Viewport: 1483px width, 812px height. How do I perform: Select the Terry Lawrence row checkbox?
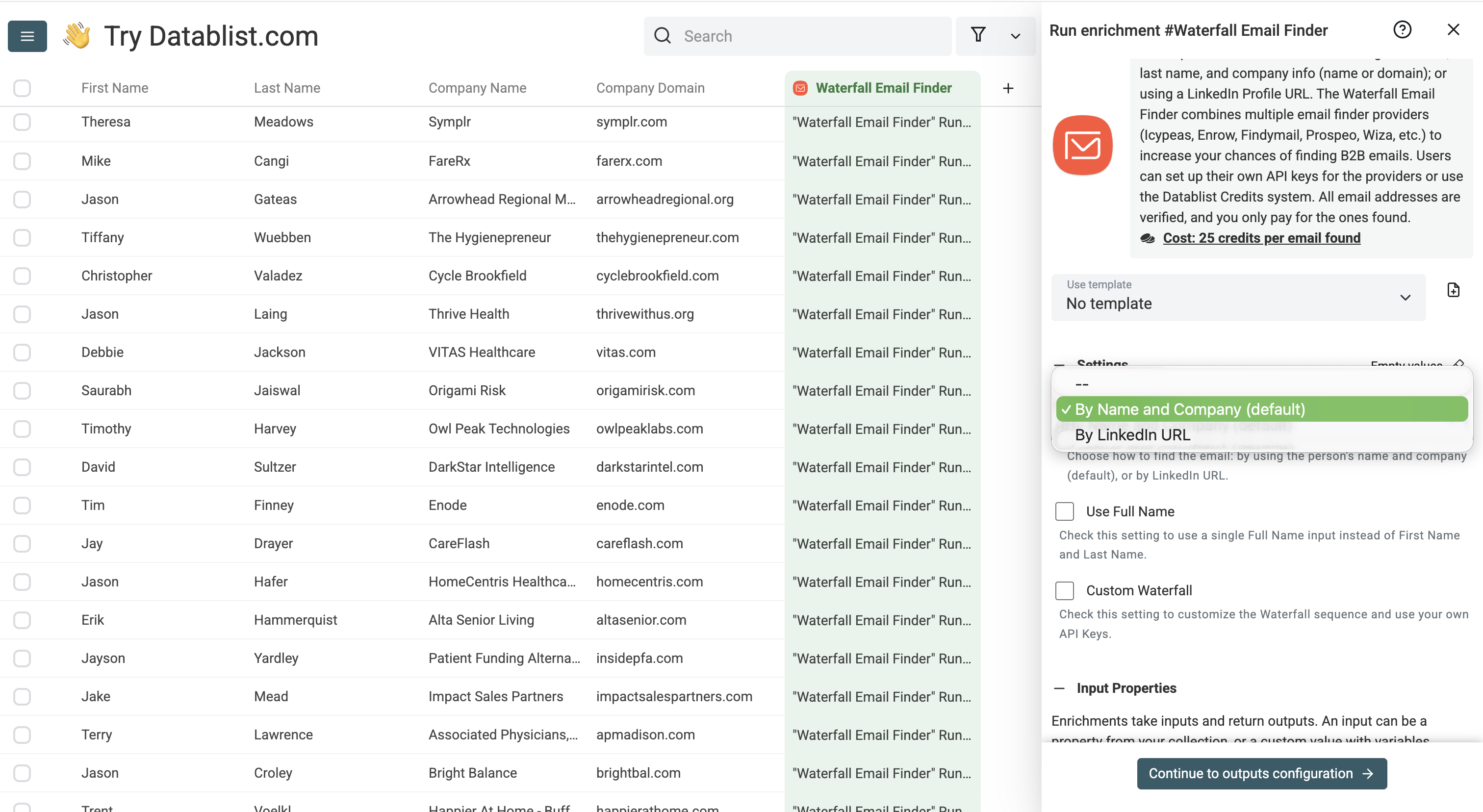[22, 735]
